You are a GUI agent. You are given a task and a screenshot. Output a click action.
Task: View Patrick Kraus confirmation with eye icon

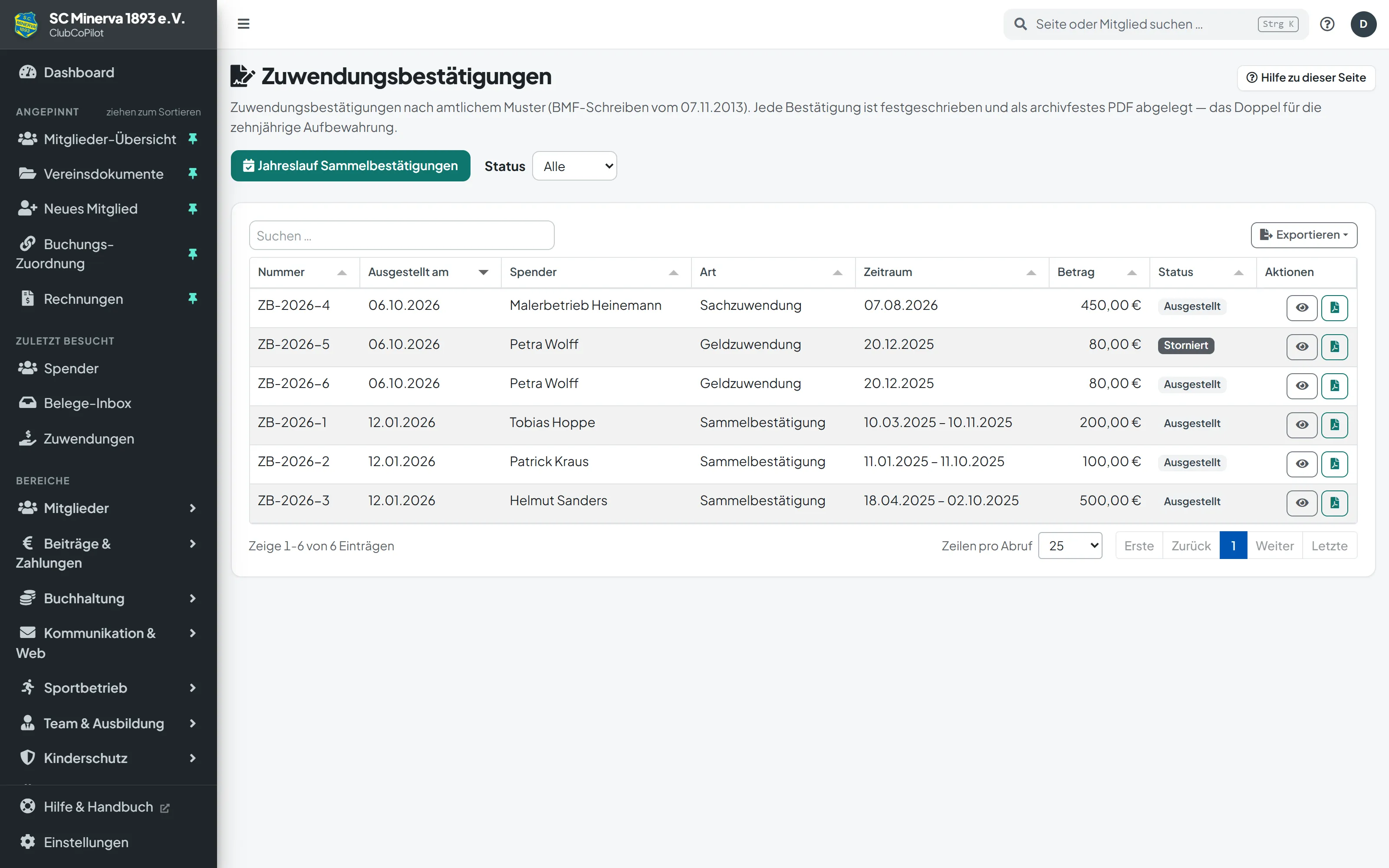click(1302, 464)
